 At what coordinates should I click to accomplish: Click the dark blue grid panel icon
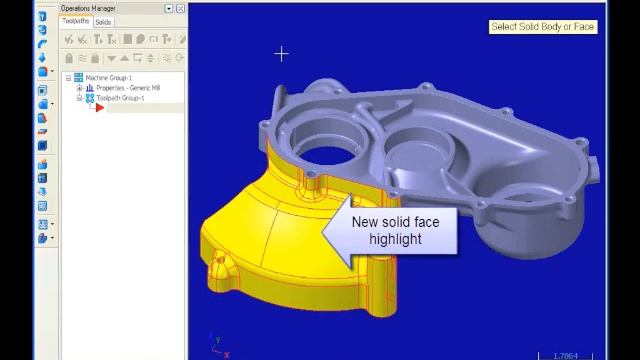click(x=42, y=178)
